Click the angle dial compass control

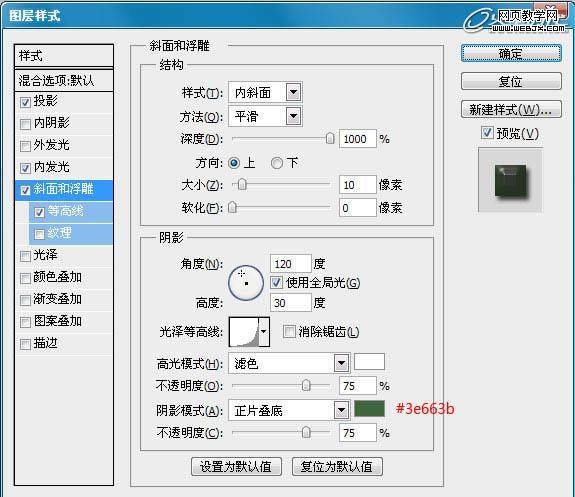(246, 283)
